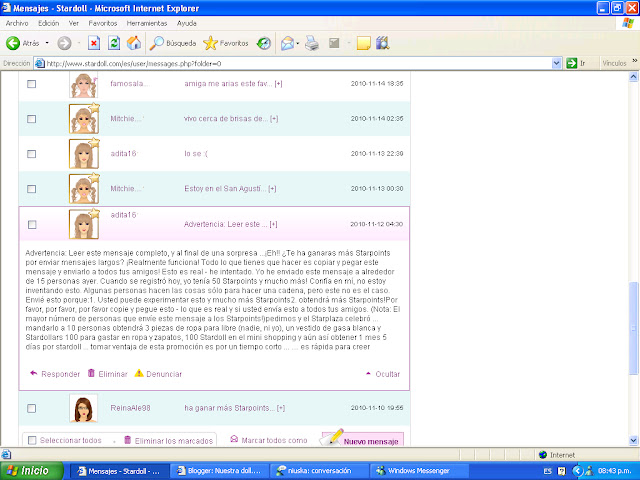
Task: Expand the Mail icon dropdown arrow
Action: [298, 43]
